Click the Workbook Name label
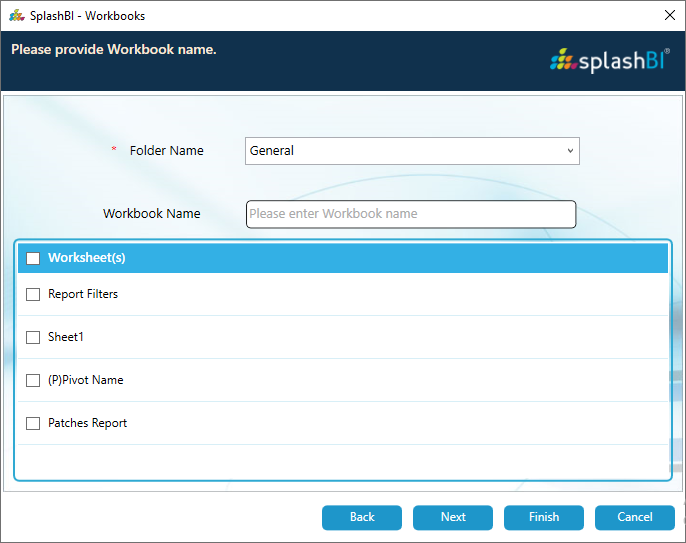 (152, 214)
